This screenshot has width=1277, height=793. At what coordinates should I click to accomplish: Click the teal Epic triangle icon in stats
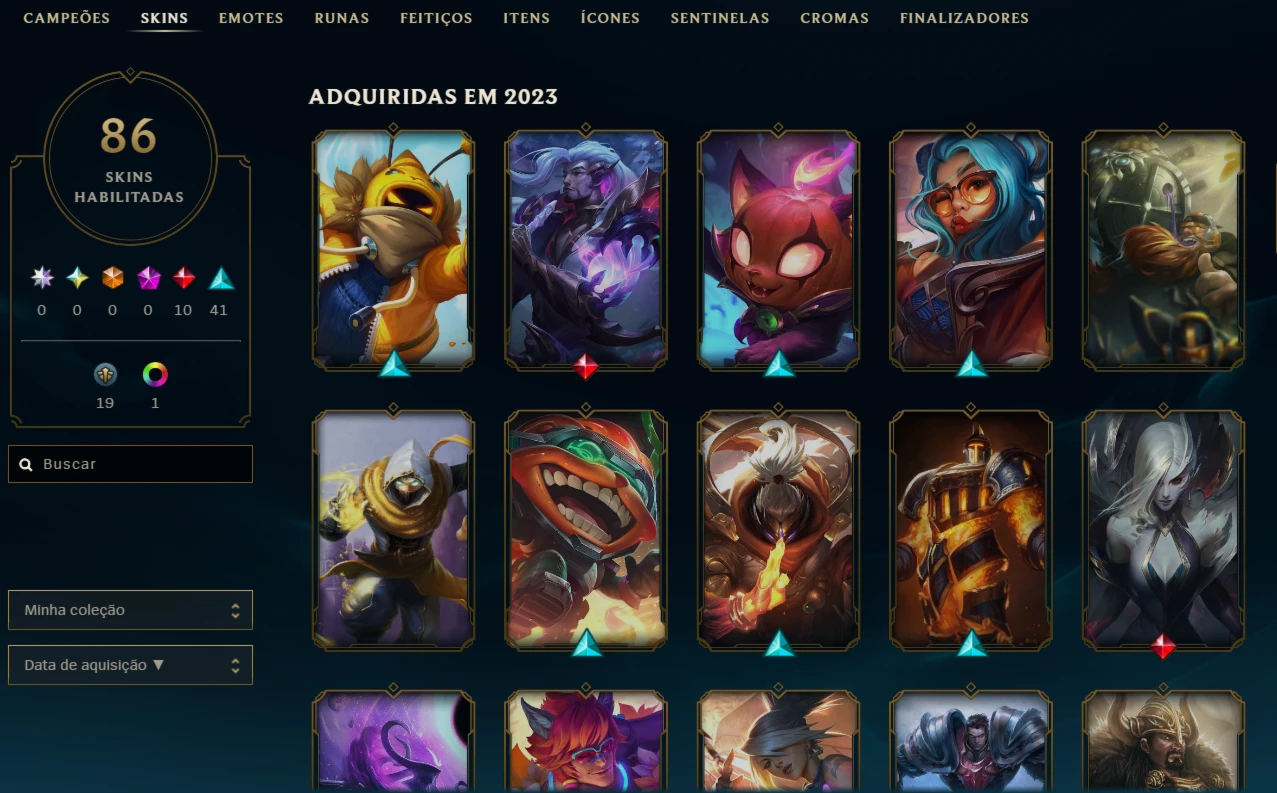(x=220, y=278)
